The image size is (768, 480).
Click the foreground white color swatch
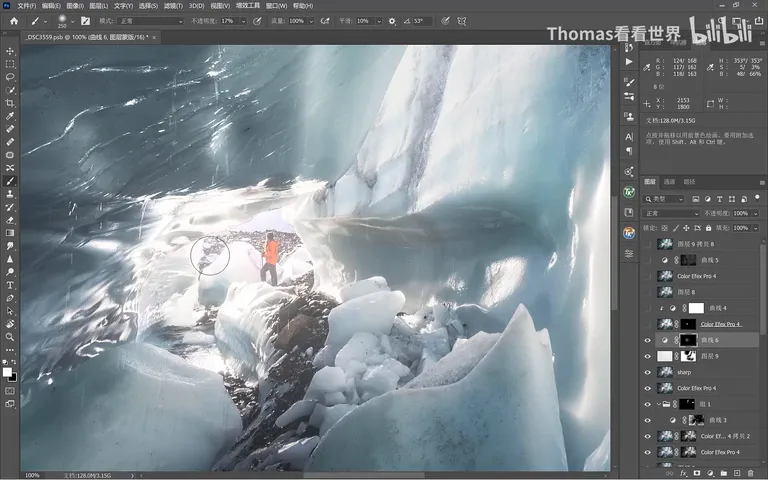[7, 372]
